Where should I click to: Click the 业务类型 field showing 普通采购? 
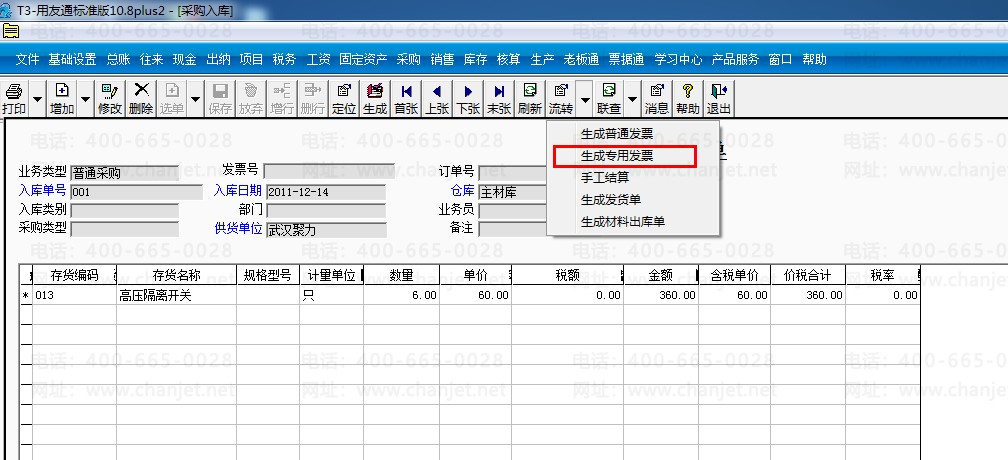[124, 173]
